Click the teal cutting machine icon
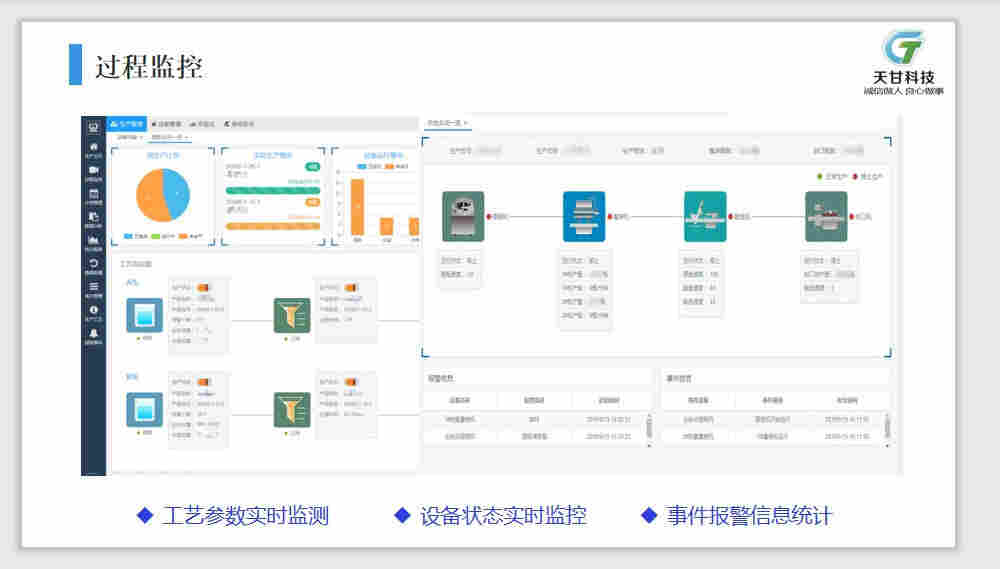The width and height of the screenshot is (1000, 569). [x=705, y=216]
